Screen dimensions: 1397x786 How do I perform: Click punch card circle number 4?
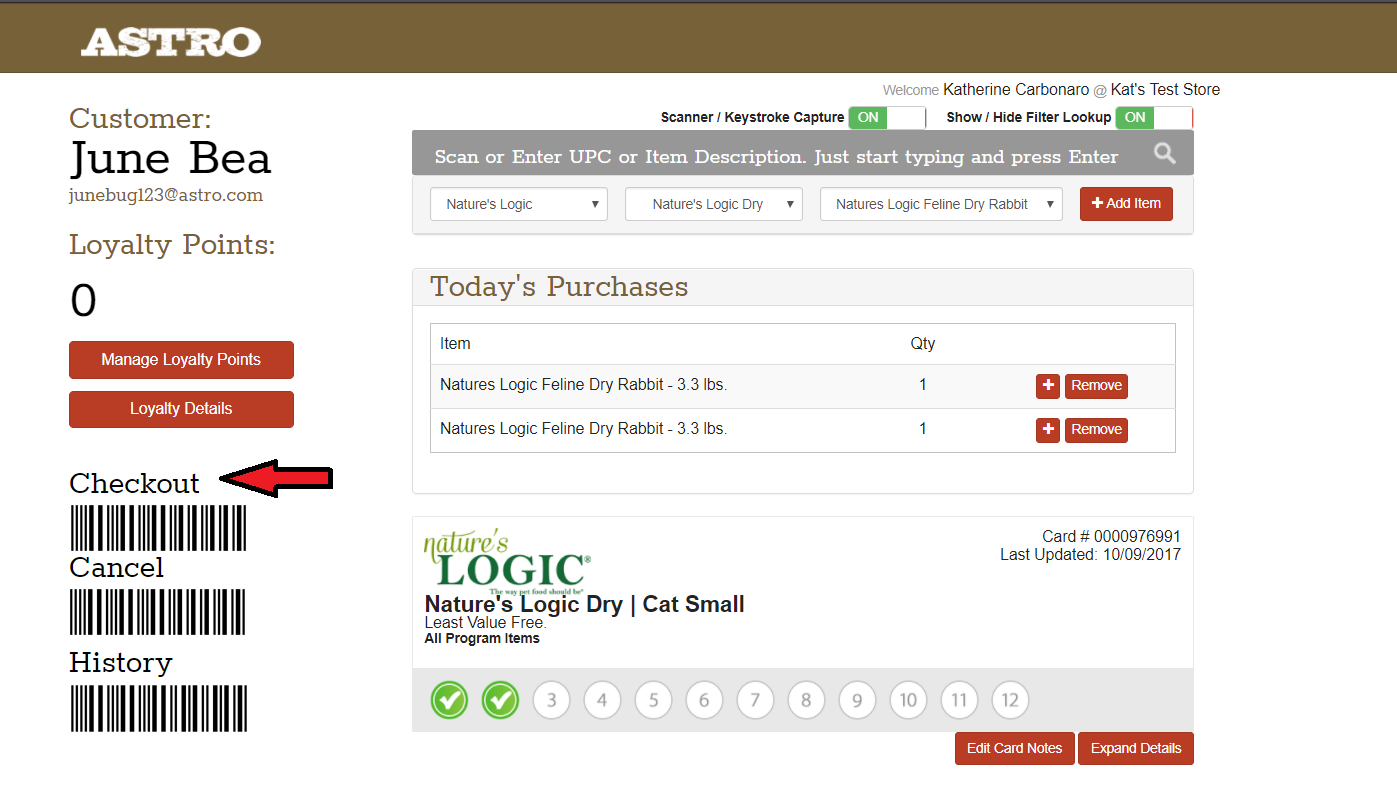tap(603, 700)
